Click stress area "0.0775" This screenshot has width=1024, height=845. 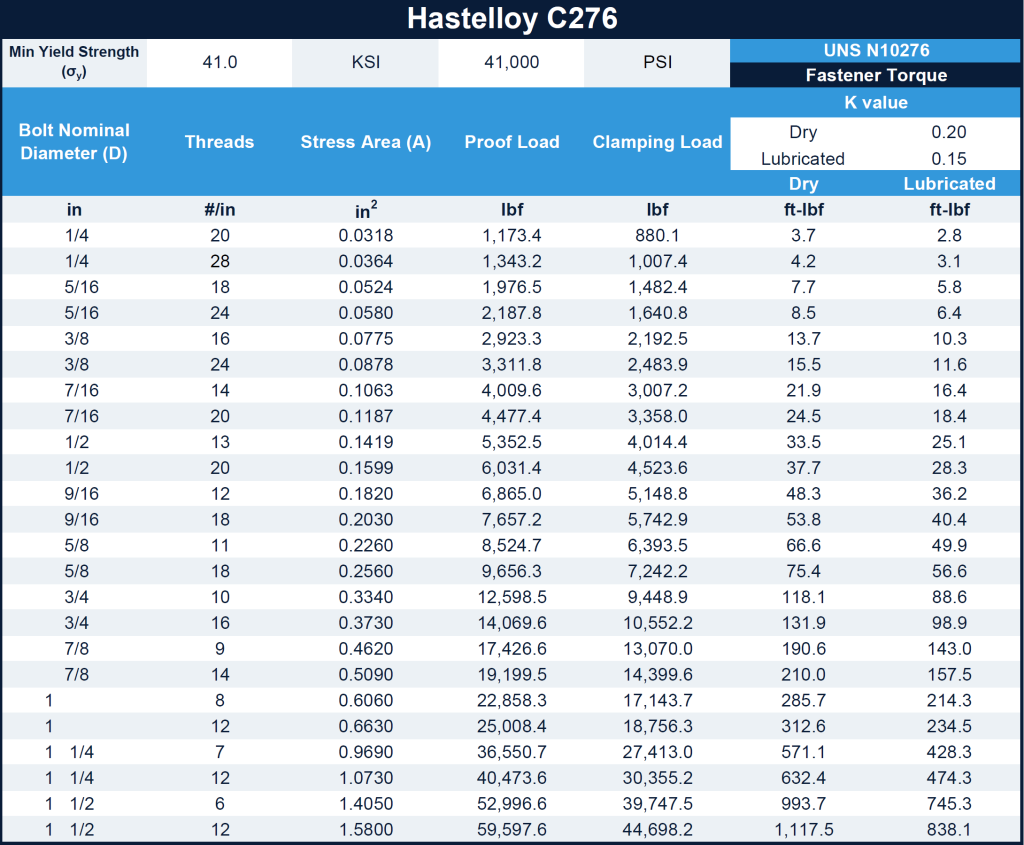click(366, 339)
